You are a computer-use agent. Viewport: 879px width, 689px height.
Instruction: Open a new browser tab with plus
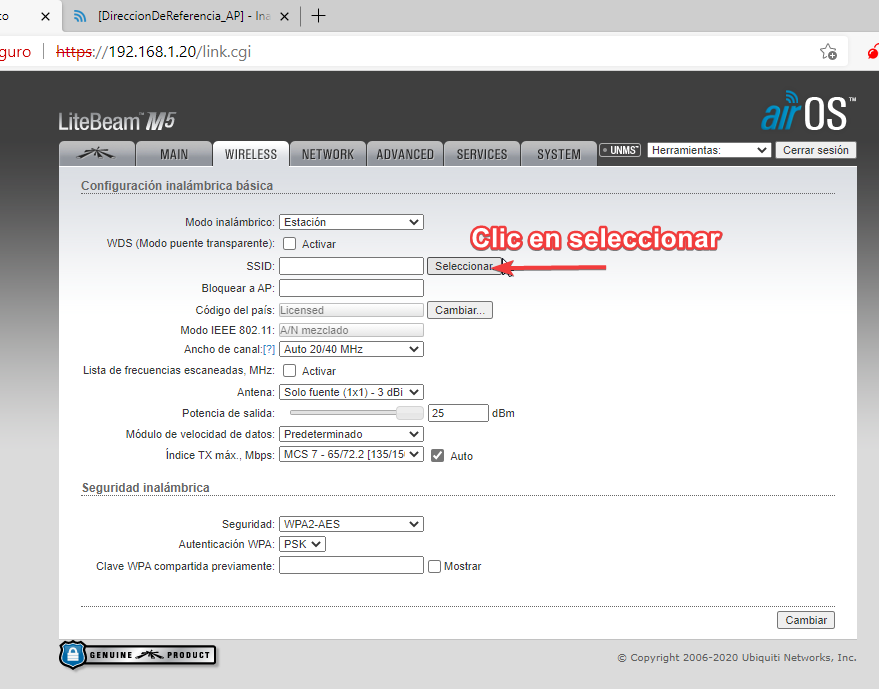[319, 15]
